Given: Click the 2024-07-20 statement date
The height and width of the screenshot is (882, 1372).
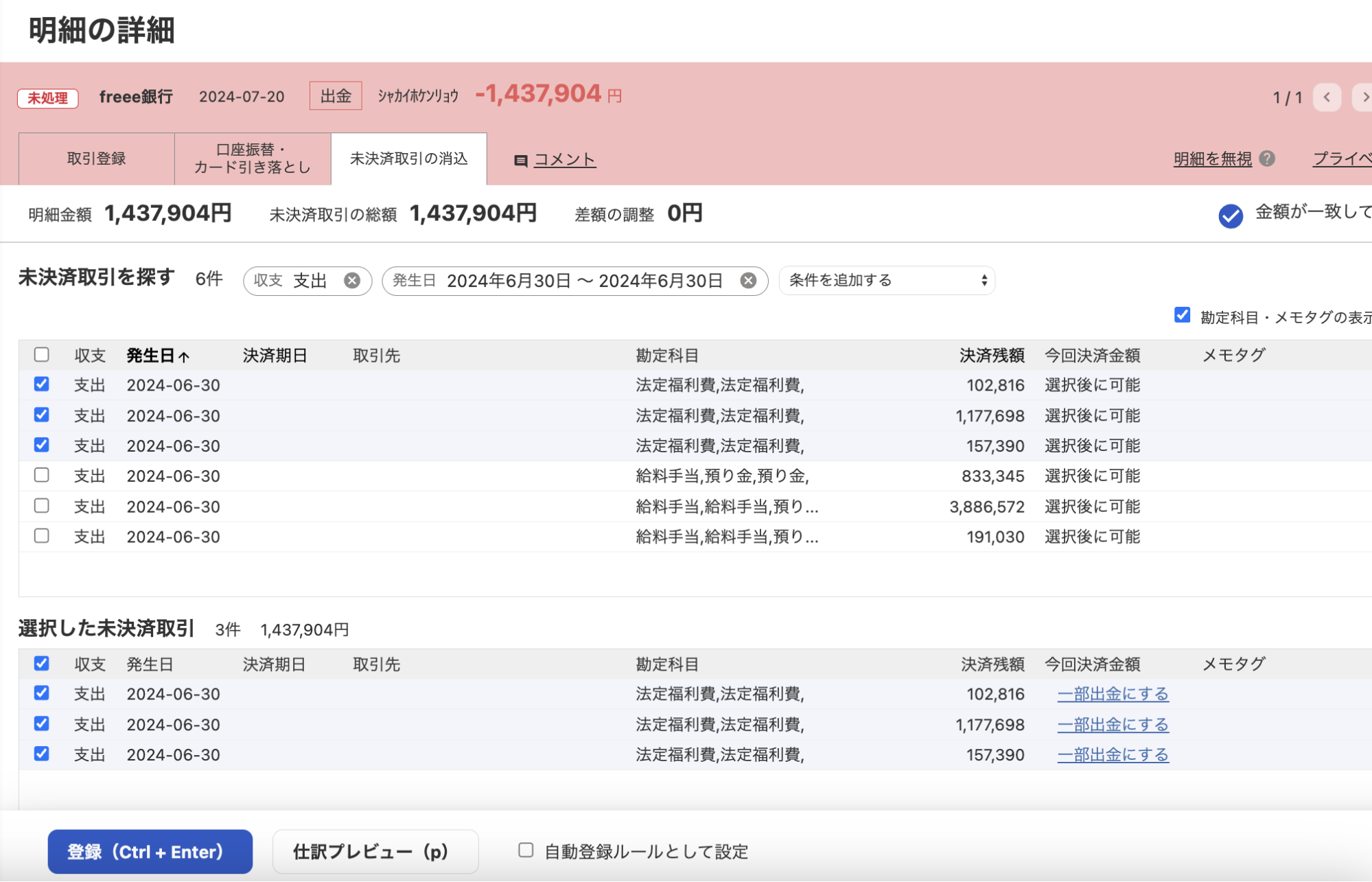Looking at the screenshot, I should point(242,97).
